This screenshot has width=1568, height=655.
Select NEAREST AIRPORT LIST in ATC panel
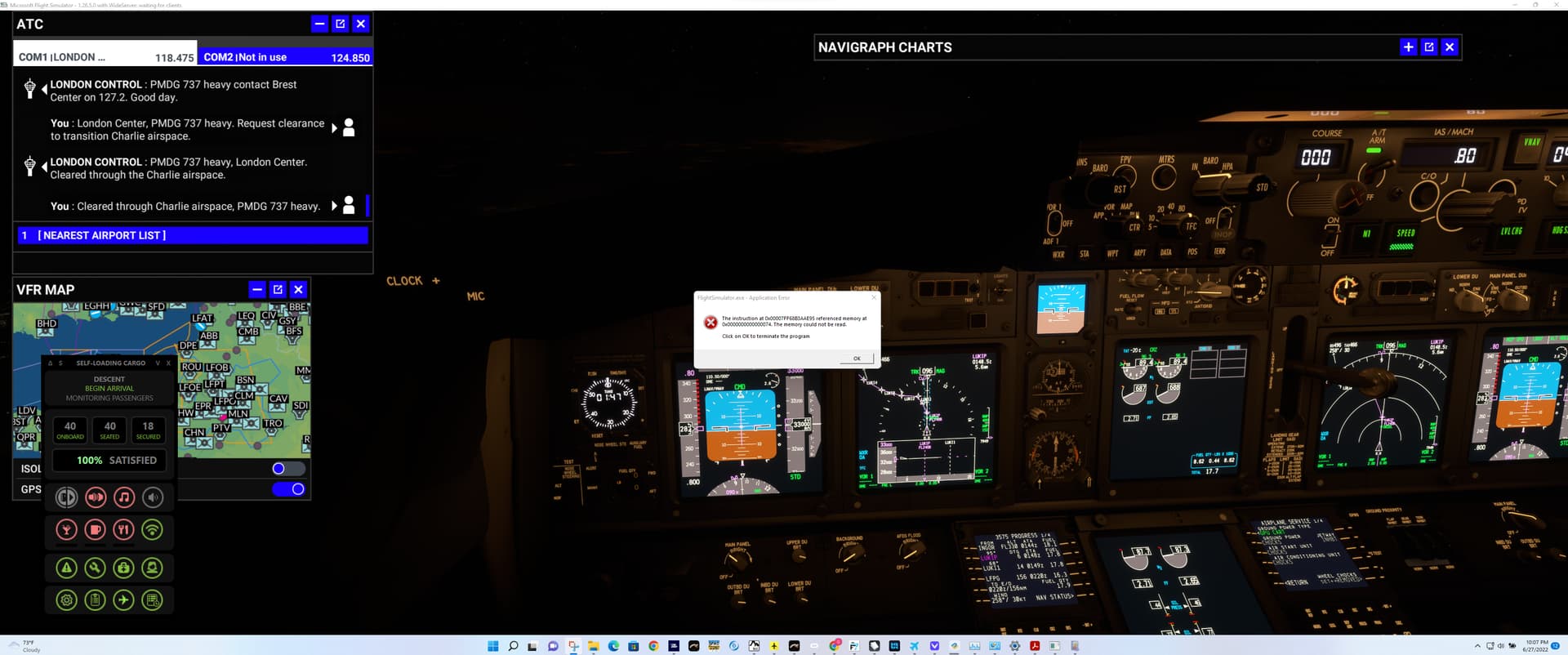coord(193,235)
